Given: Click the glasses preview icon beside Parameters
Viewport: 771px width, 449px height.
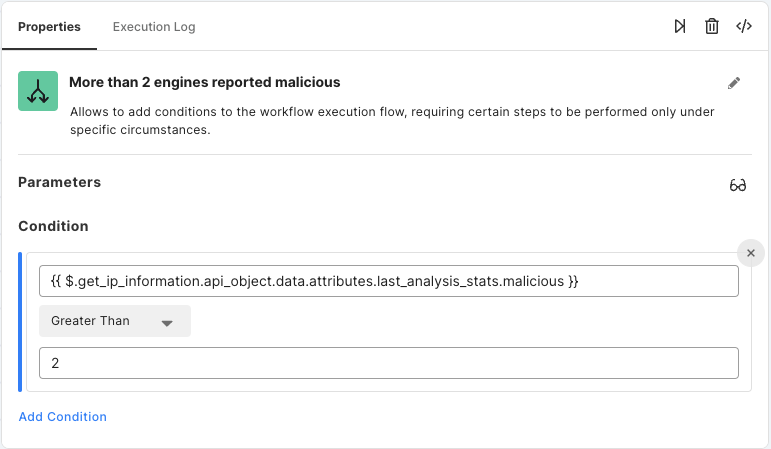Looking at the screenshot, I should (x=738, y=185).
